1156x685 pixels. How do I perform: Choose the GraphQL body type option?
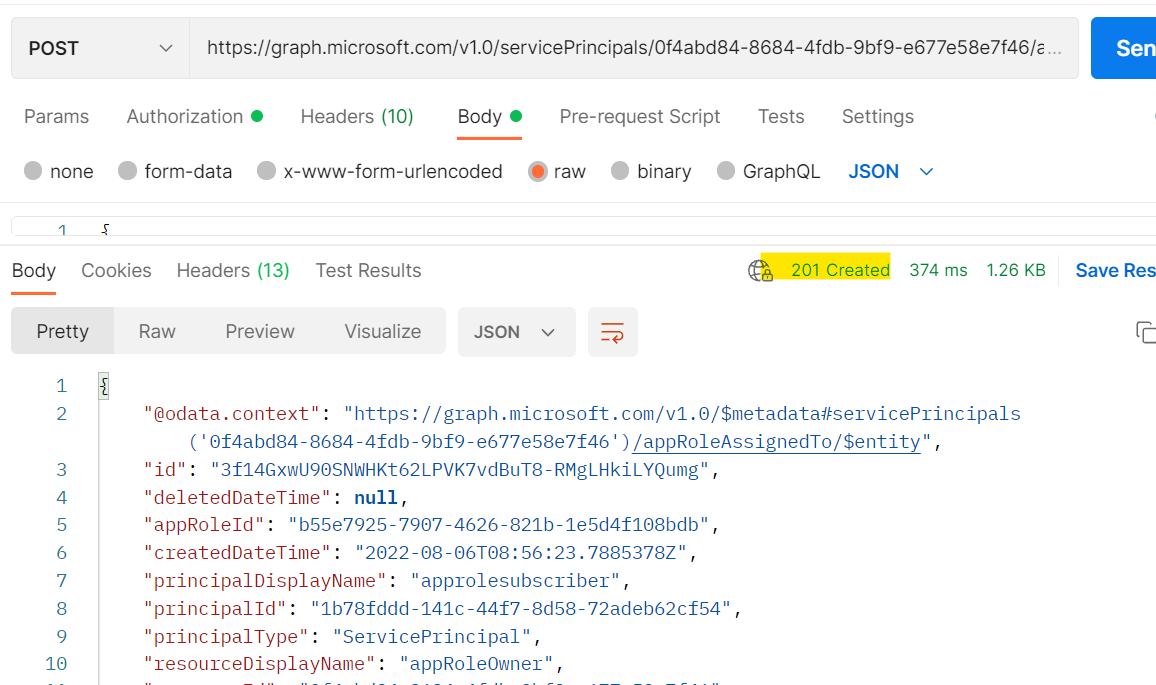[726, 171]
